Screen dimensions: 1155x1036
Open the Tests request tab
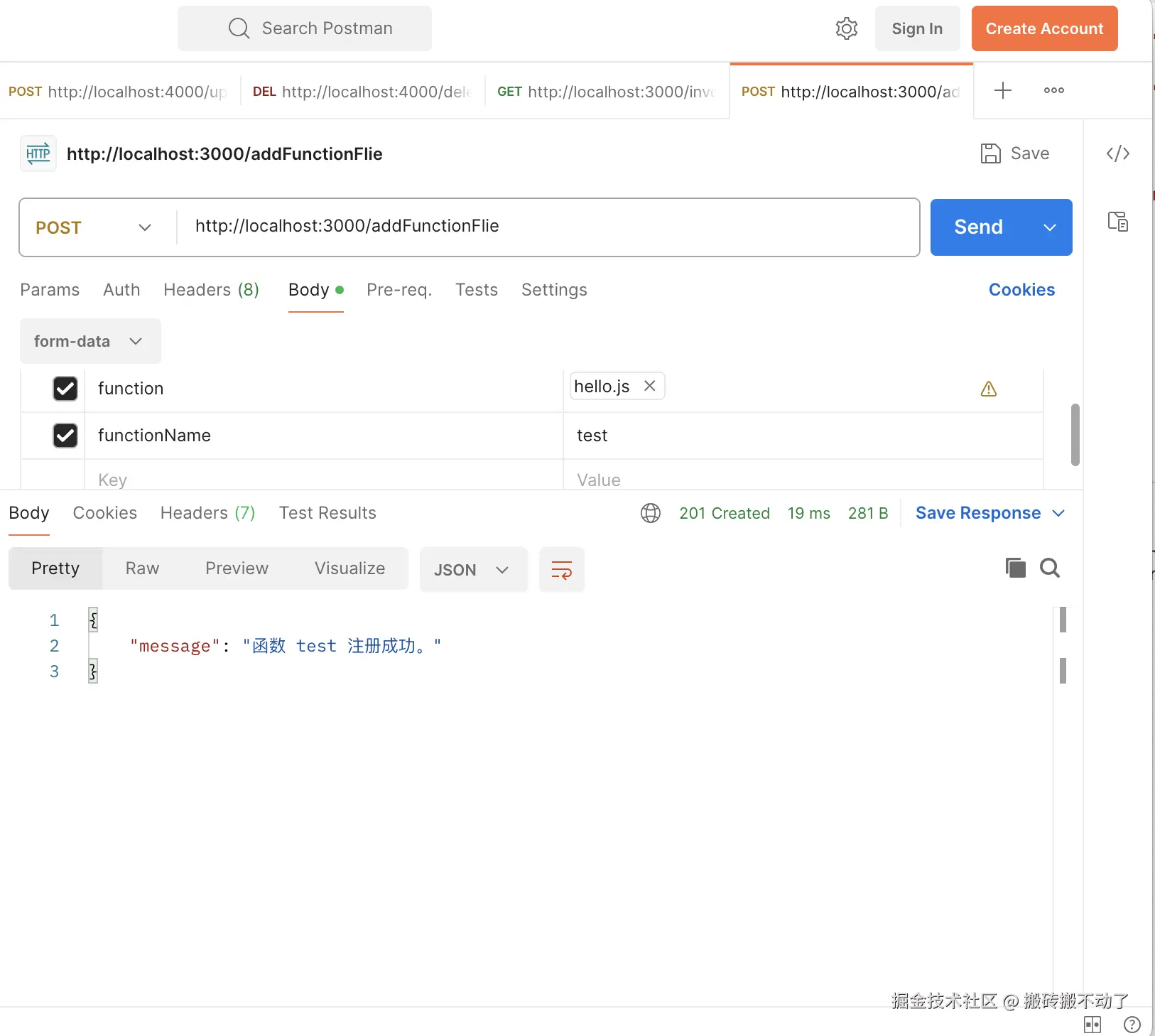pos(477,290)
